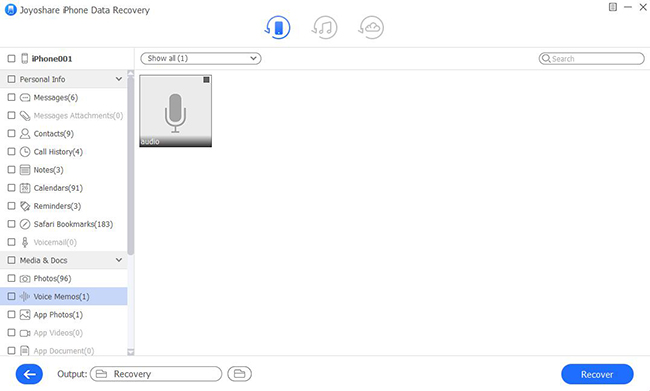Switch to Recover from iCloud mode icon
The image size is (650, 391).
pos(371,27)
